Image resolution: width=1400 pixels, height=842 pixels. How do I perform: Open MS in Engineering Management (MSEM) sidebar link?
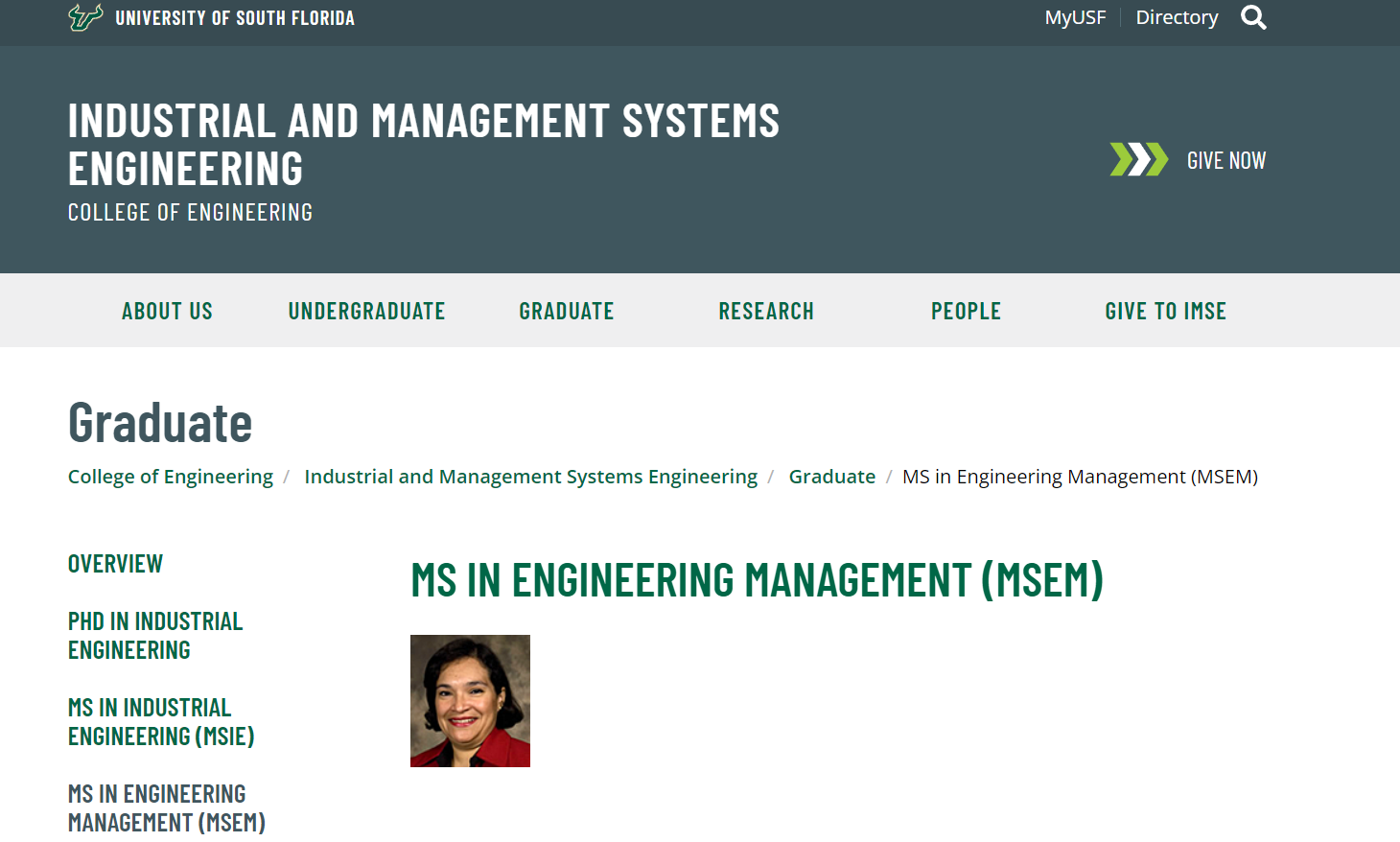167,808
